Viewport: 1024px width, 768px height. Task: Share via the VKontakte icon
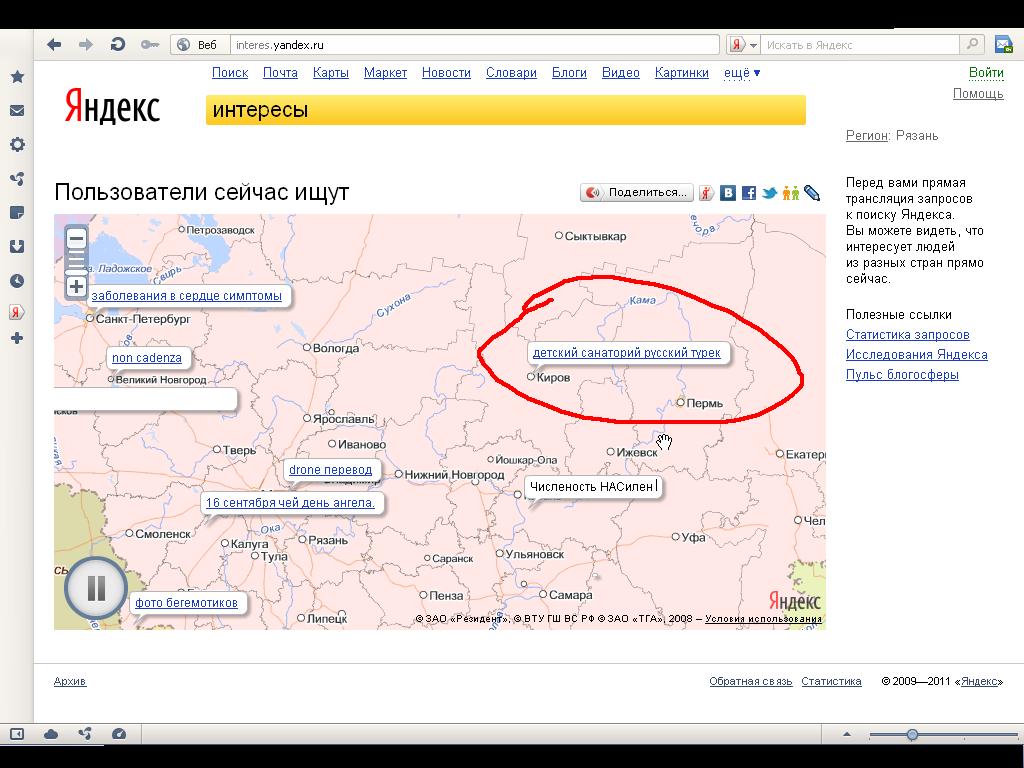click(728, 193)
